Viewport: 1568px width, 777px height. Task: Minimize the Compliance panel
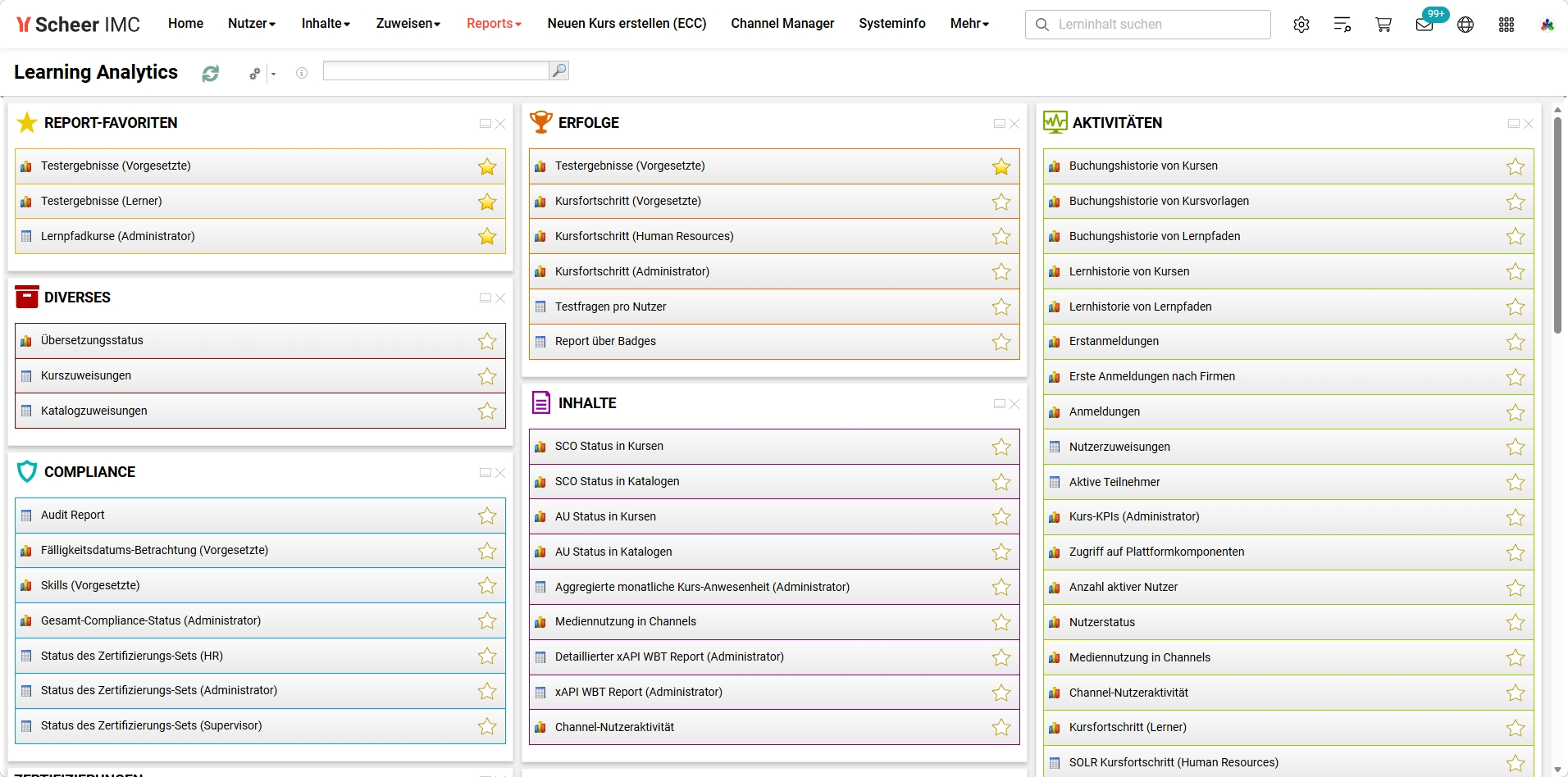click(x=485, y=473)
